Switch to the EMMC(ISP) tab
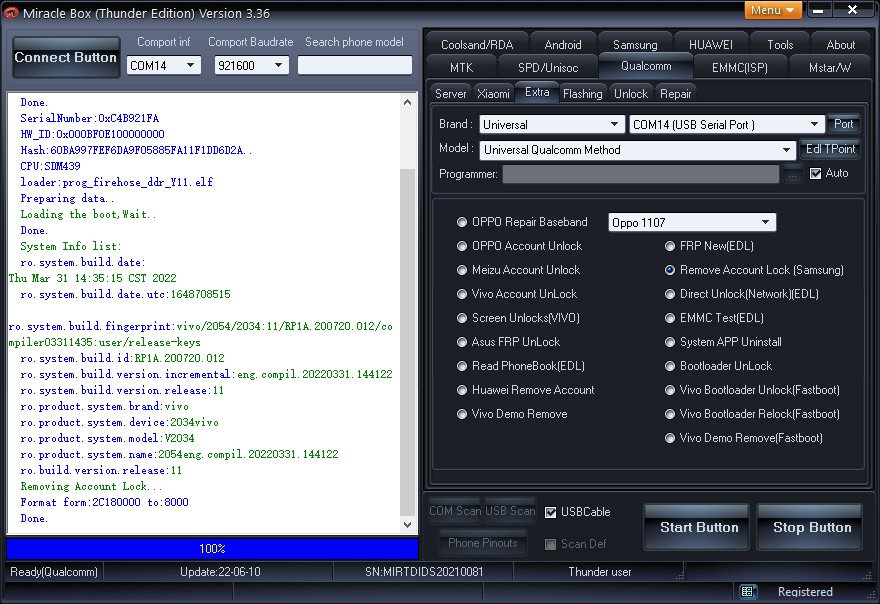 point(740,67)
